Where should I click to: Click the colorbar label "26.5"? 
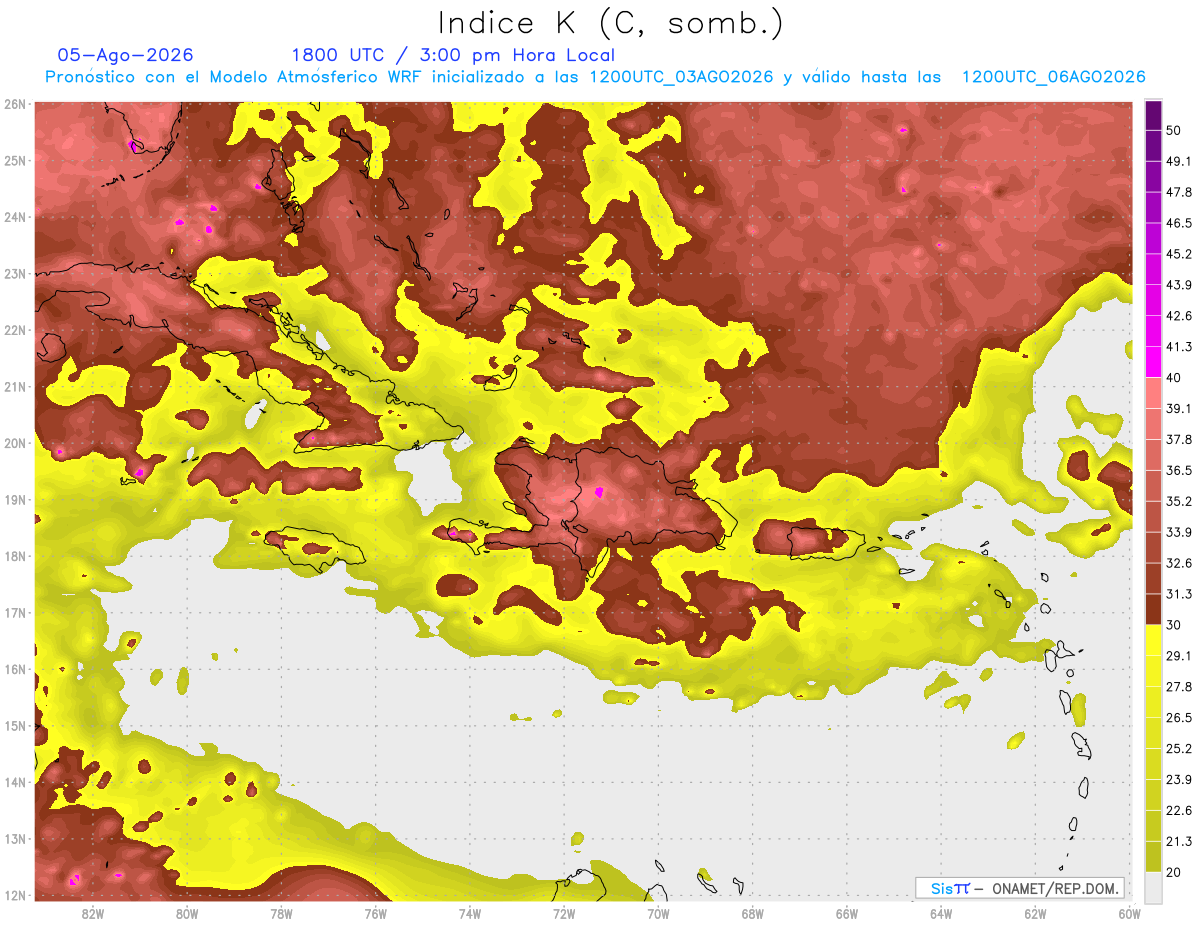[1178, 718]
